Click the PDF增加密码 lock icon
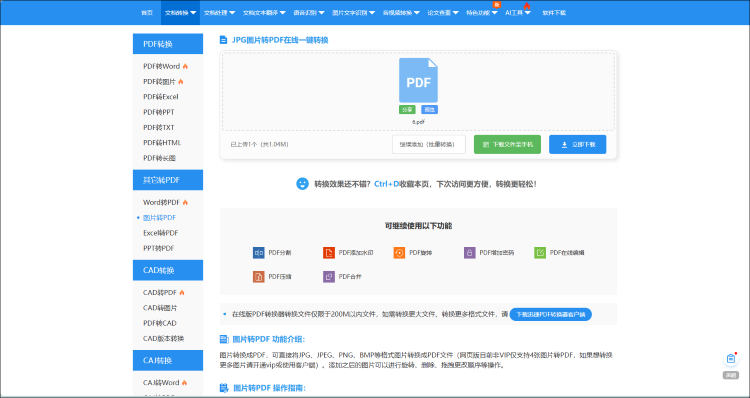Image resolution: width=750 pixels, height=398 pixels. click(470, 253)
